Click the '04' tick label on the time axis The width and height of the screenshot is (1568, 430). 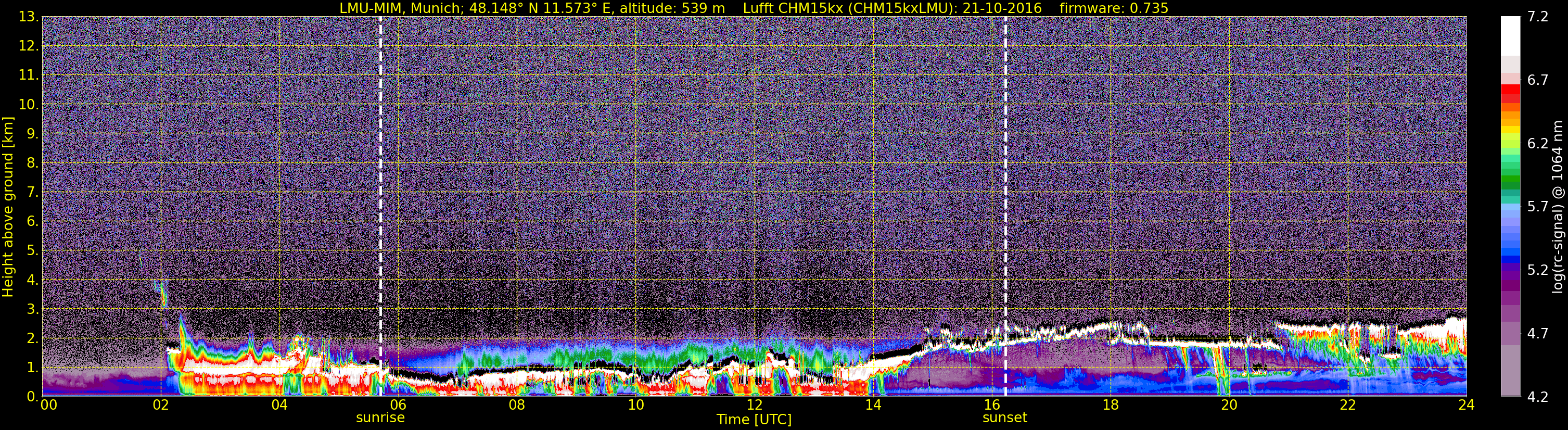[x=279, y=405]
